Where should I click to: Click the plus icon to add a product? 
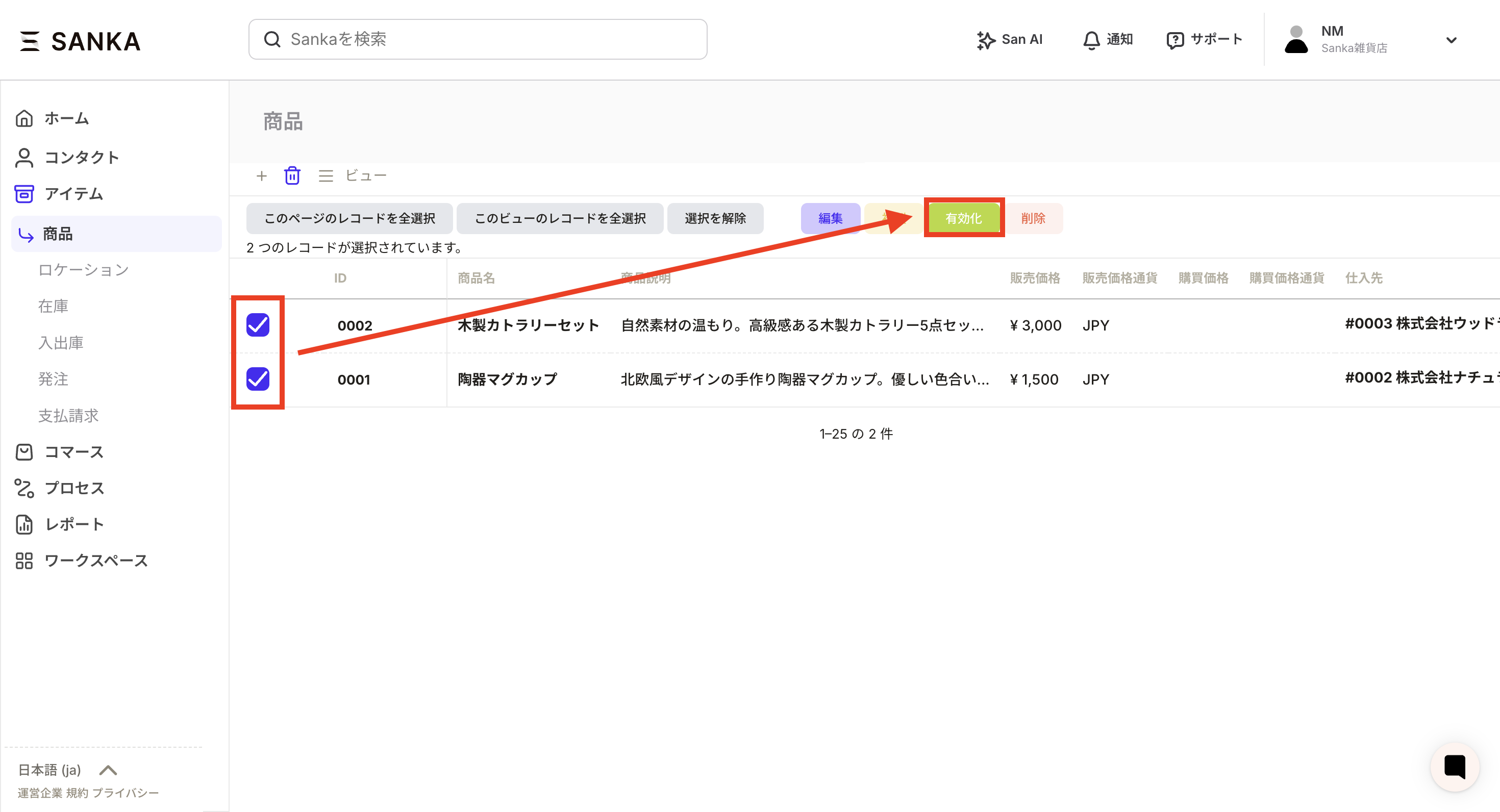pyautogui.click(x=261, y=175)
